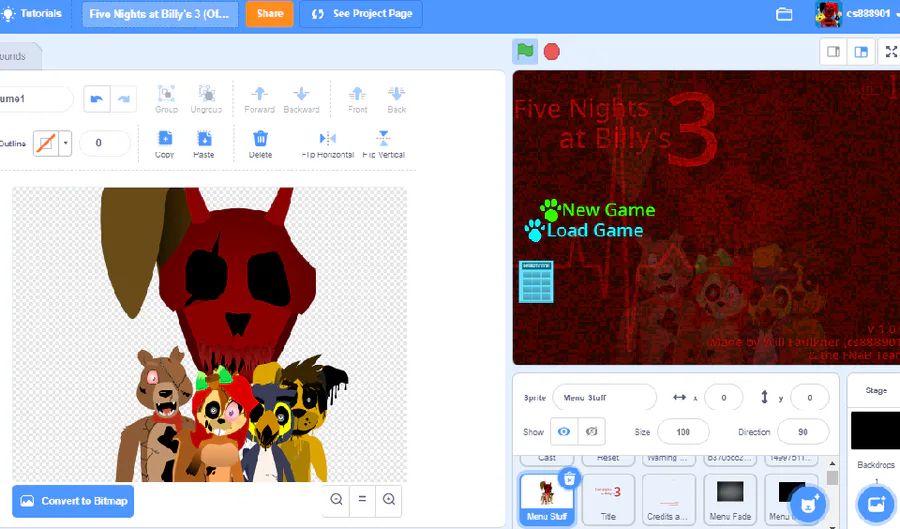This screenshot has height=529, width=900.
Task: Select the Menu Stuff sprite thumbnail
Action: point(546,499)
